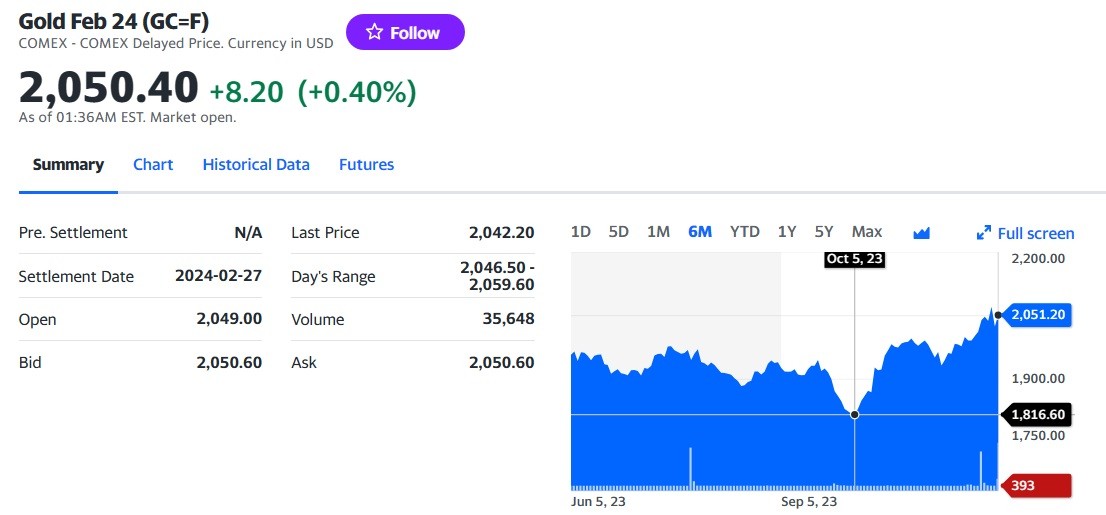Click the 2,051.20 current price label
Image resolution: width=1106 pixels, height=515 pixels.
point(1038,315)
